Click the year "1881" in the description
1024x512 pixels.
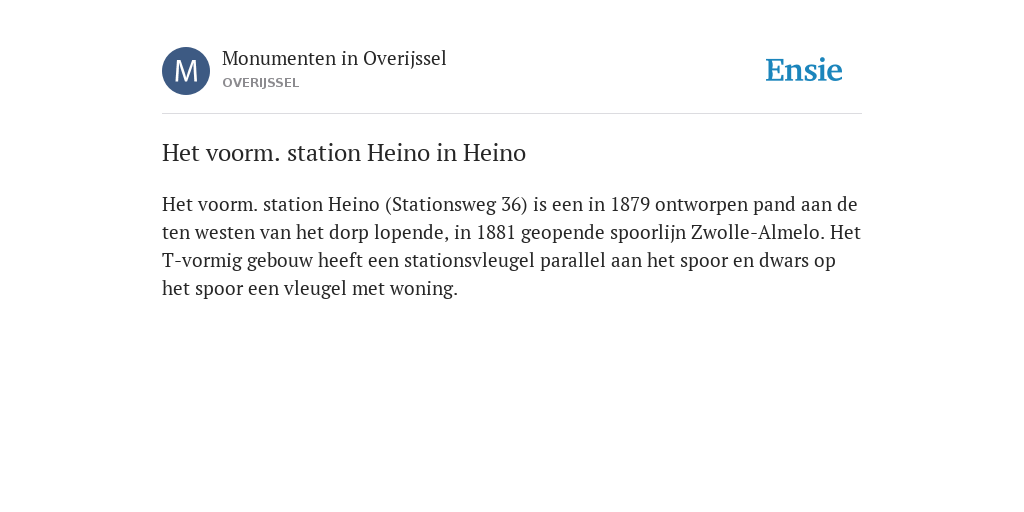click(x=496, y=232)
